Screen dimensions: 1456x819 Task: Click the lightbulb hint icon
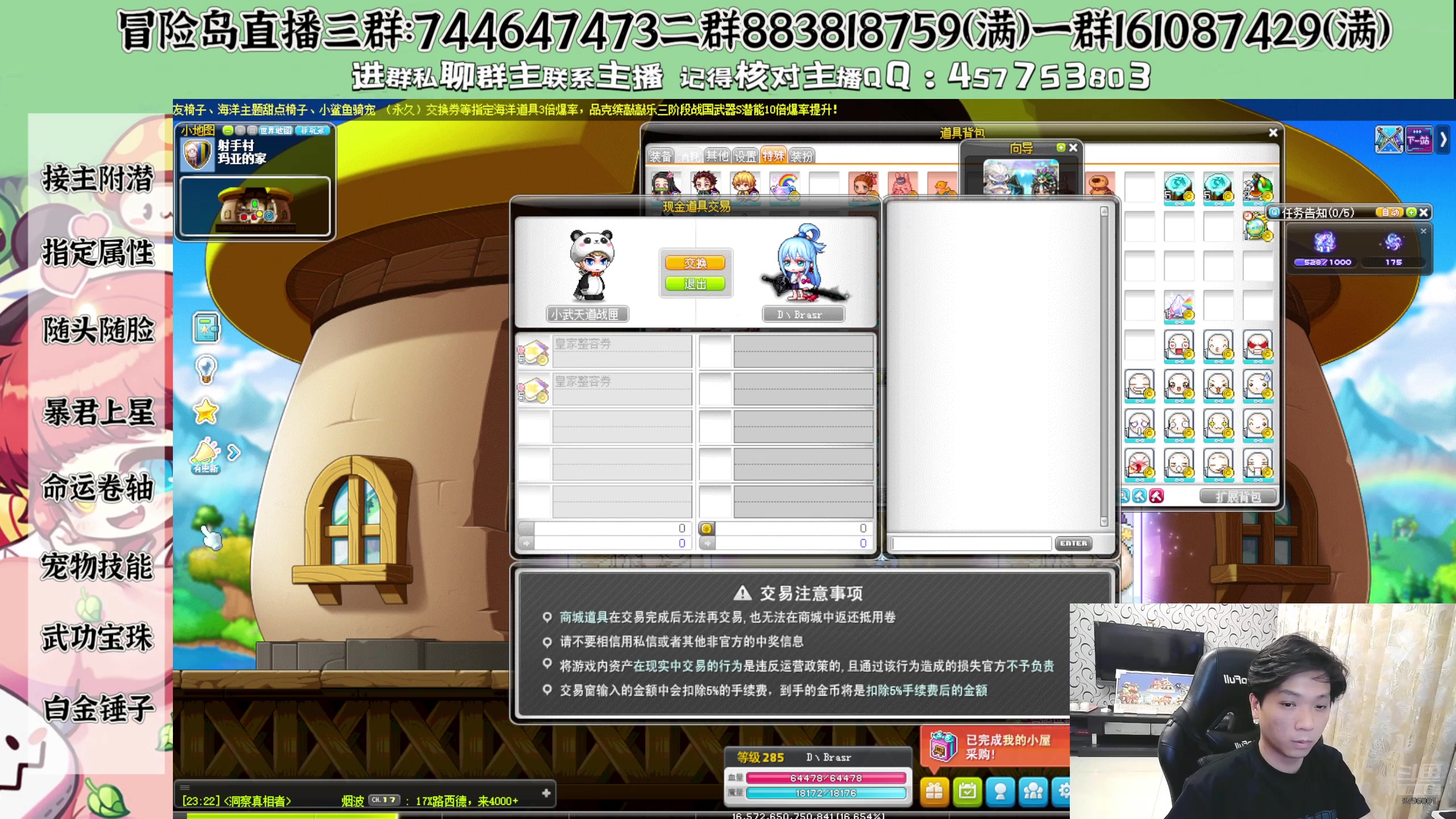(x=205, y=369)
